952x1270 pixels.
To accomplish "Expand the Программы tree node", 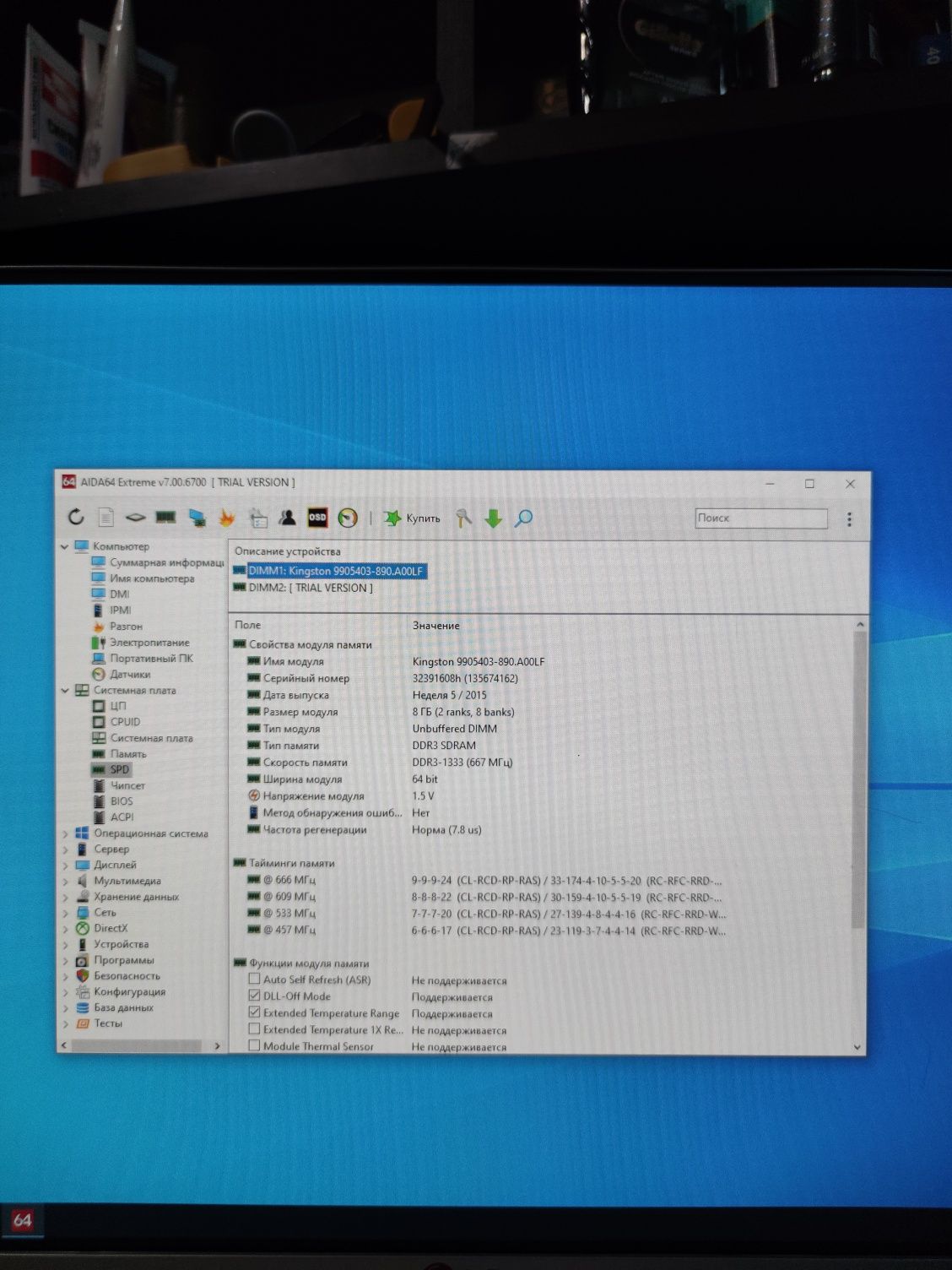I will (65, 960).
